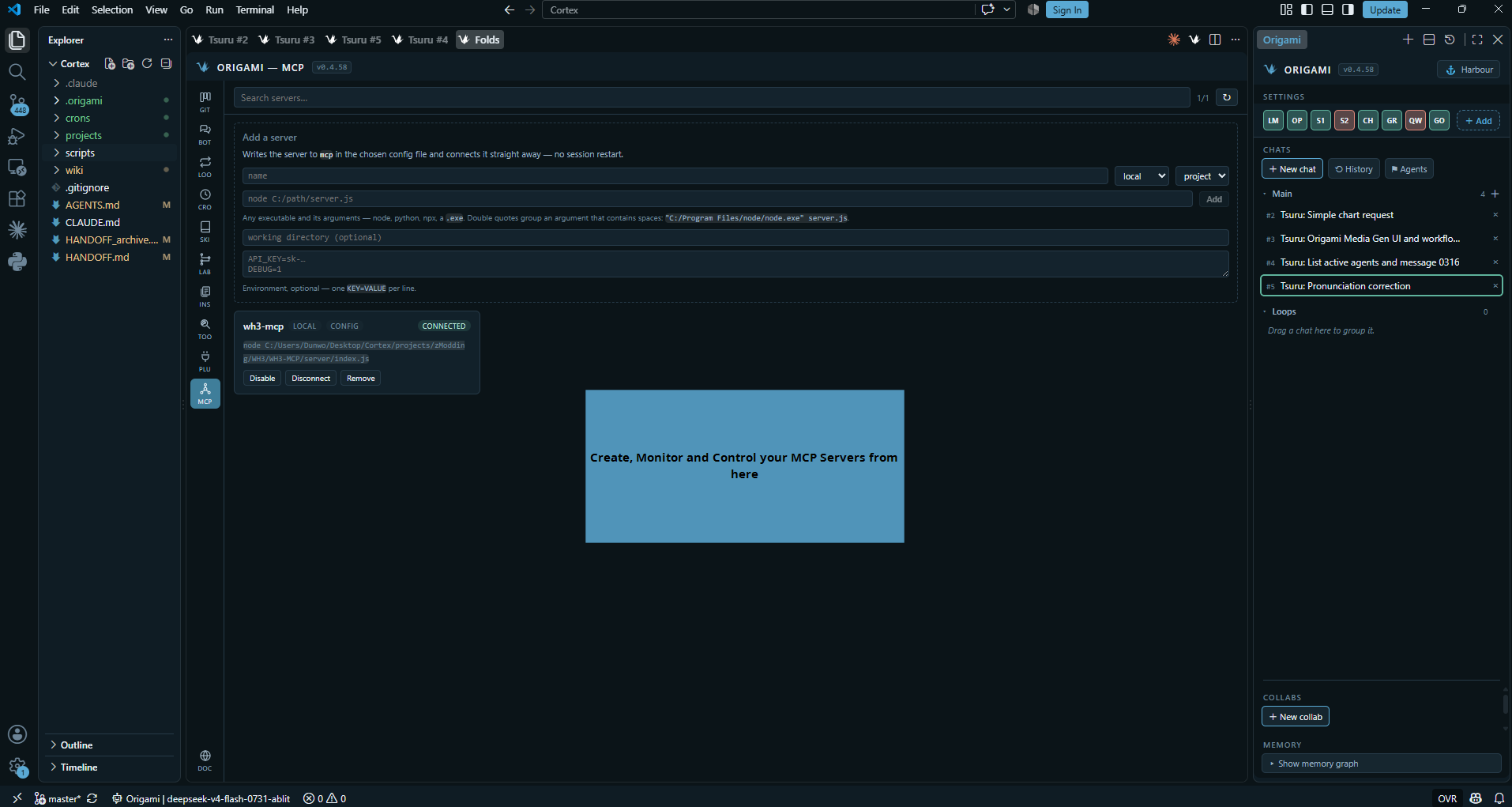Open Source Control with 448 badge
The image size is (1512, 807).
point(17,104)
